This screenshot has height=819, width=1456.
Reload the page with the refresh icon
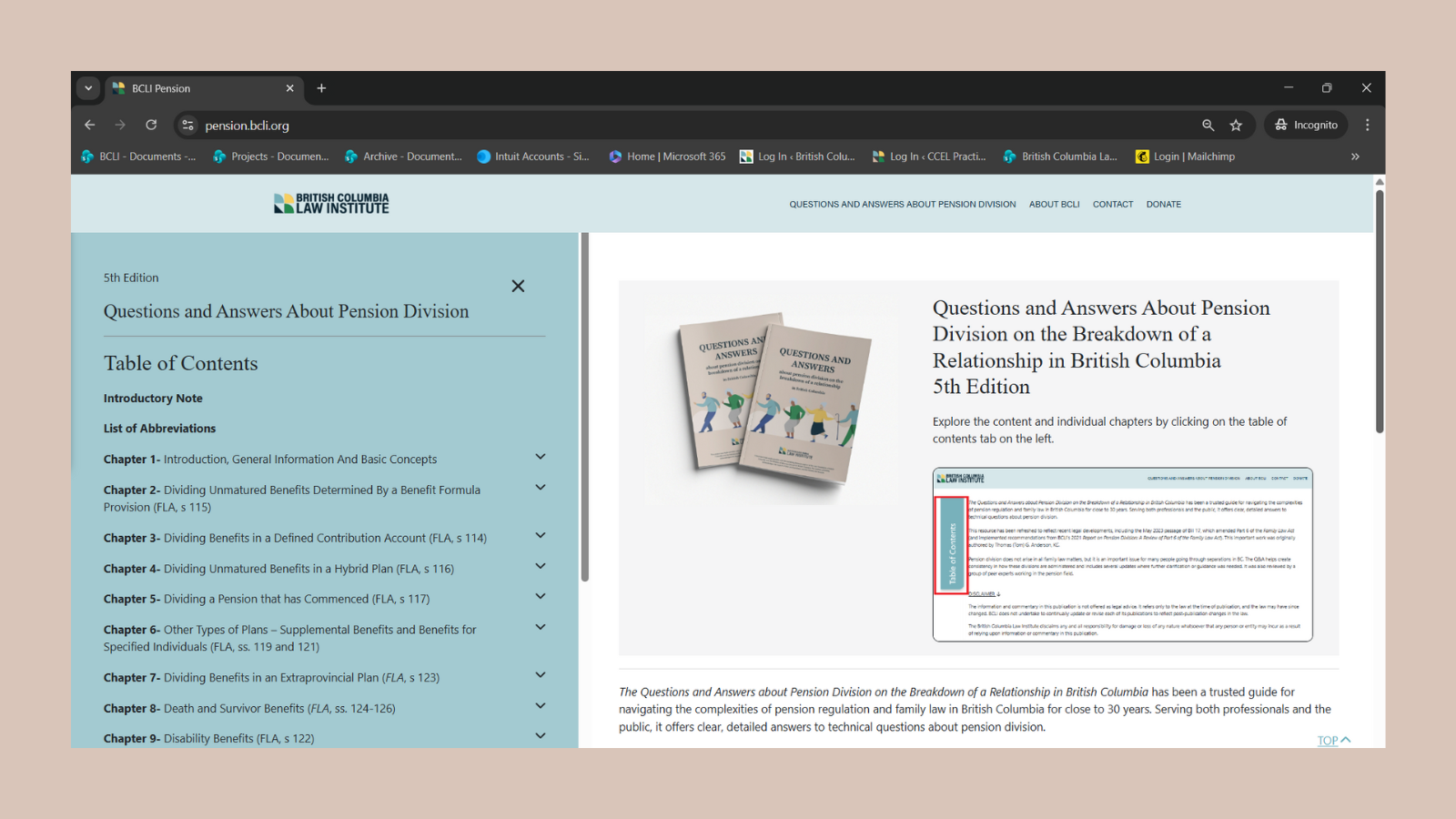tap(151, 125)
